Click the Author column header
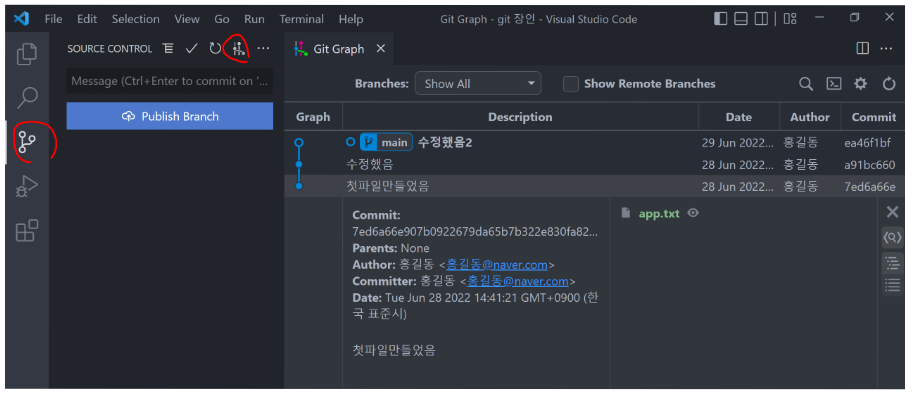The height and width of the screenshot is (398, 913). click(810, 117)
